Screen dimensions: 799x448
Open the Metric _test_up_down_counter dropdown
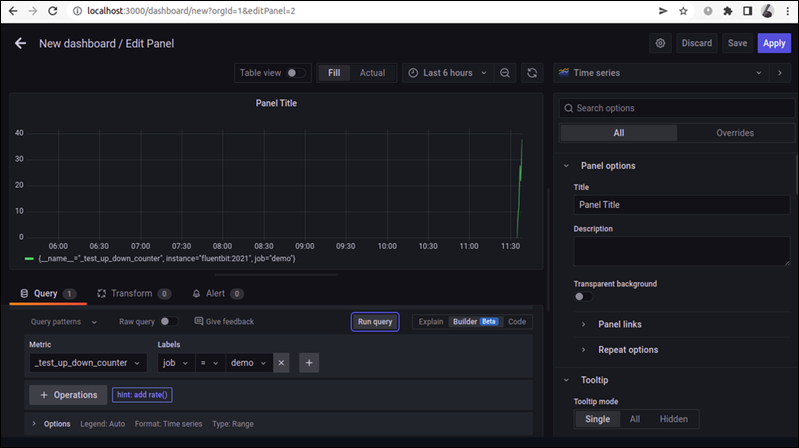[x=88, y=363]
